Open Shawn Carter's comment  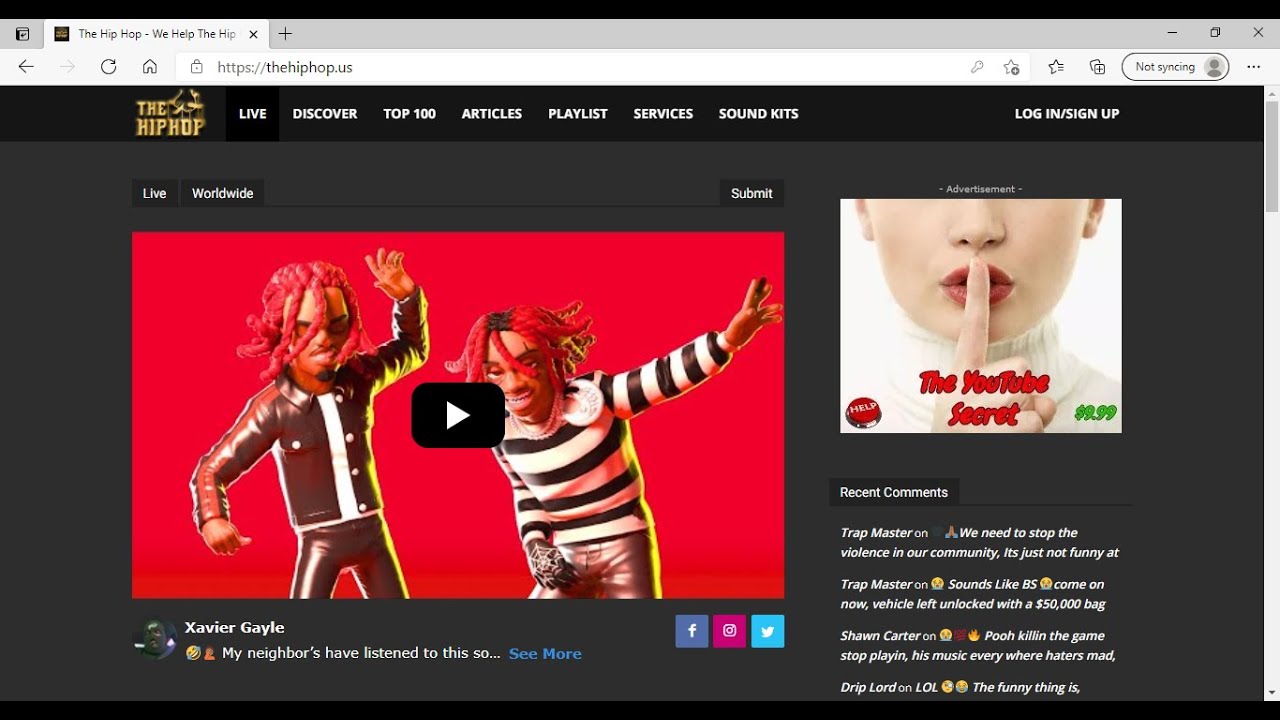[978, 645]
